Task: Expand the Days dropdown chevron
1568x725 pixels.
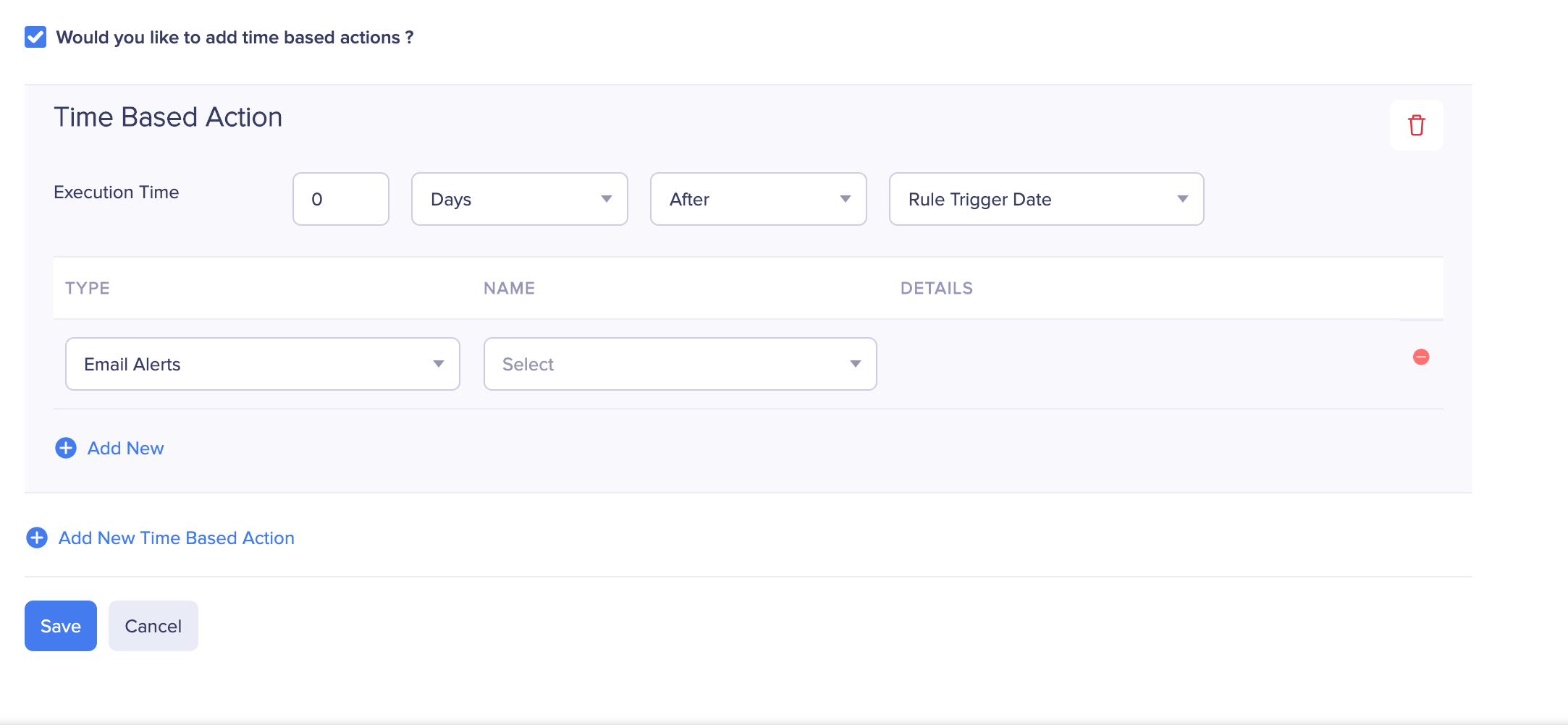Action: (607, 199)
